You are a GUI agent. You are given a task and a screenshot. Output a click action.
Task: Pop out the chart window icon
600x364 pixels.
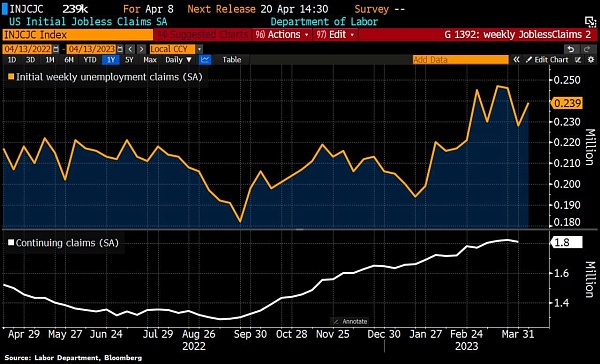[x=590, y=21]
